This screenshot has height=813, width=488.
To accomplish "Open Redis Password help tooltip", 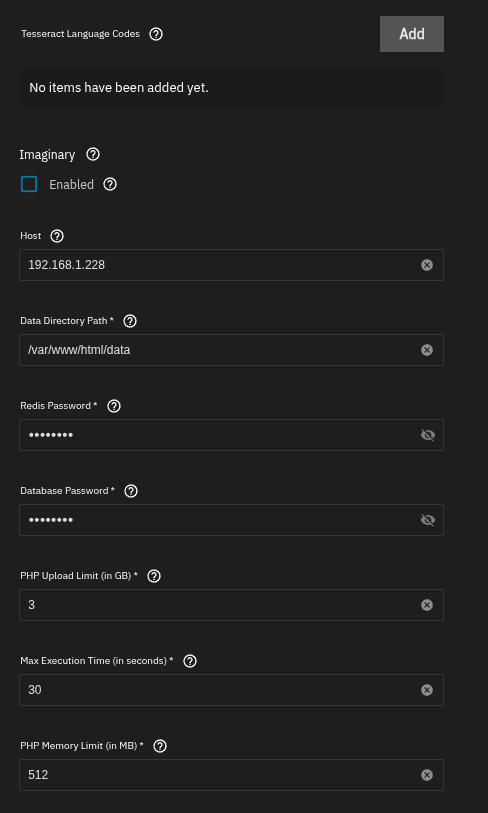I will (114, 406).
